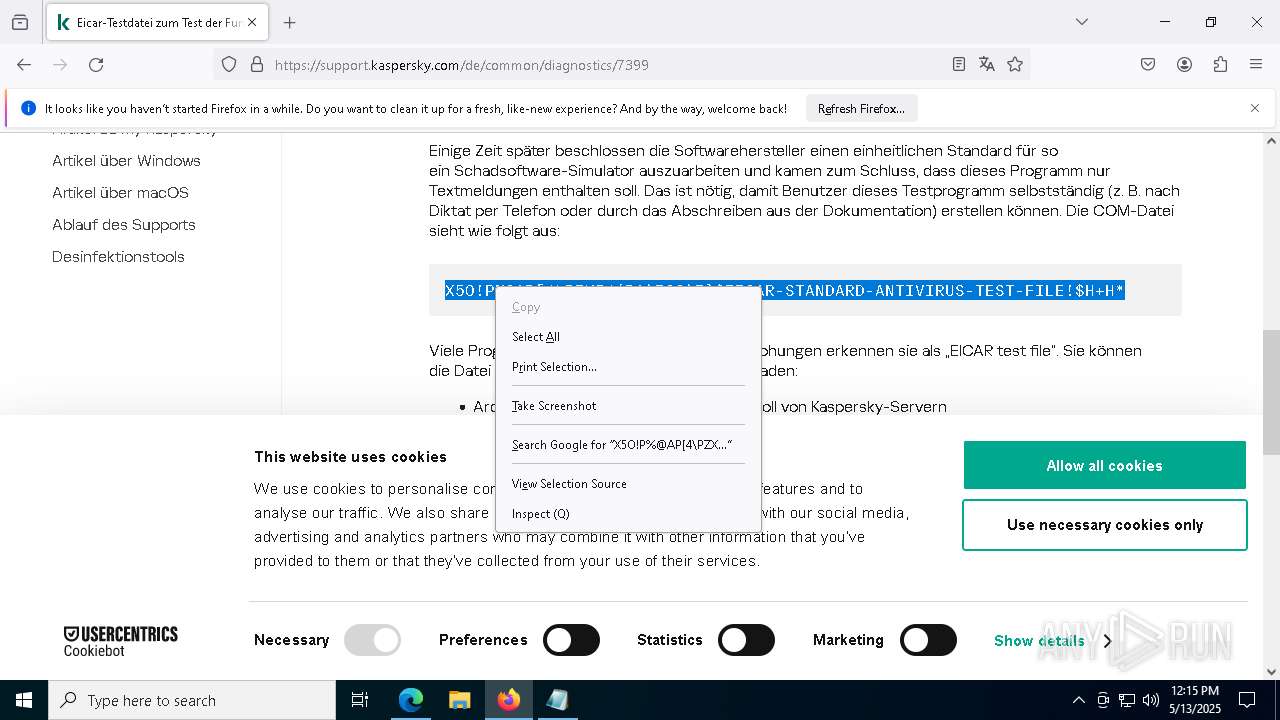Open the network tray icon
1280x720 pixels.
[1127, 700]
